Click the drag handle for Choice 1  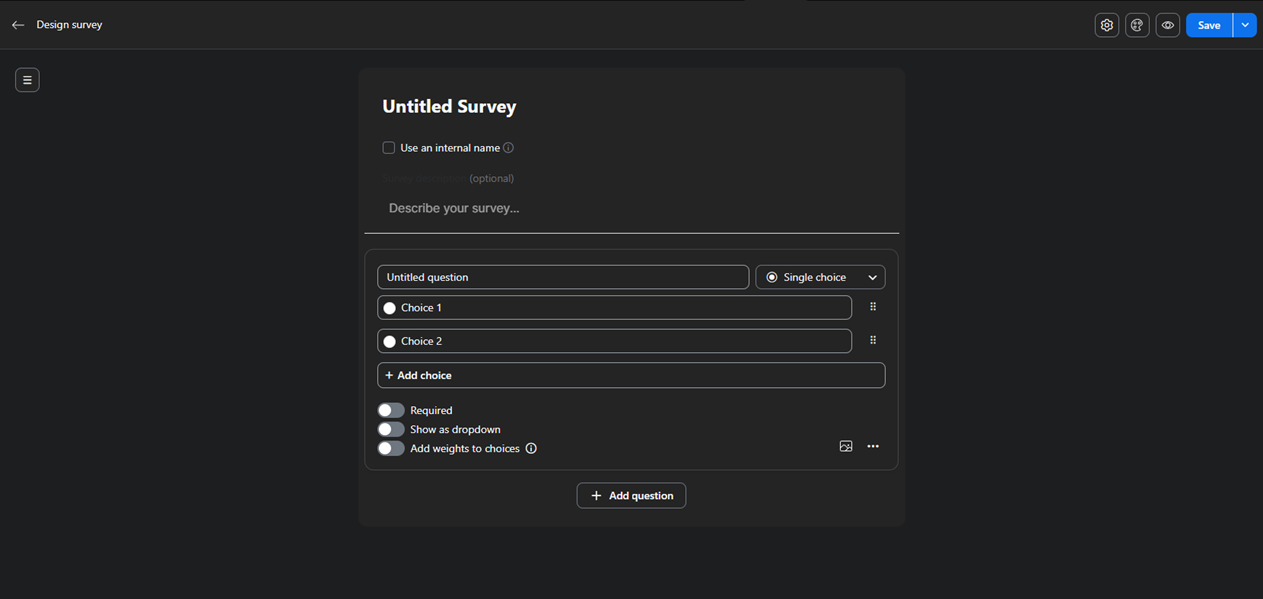(873, 307)
